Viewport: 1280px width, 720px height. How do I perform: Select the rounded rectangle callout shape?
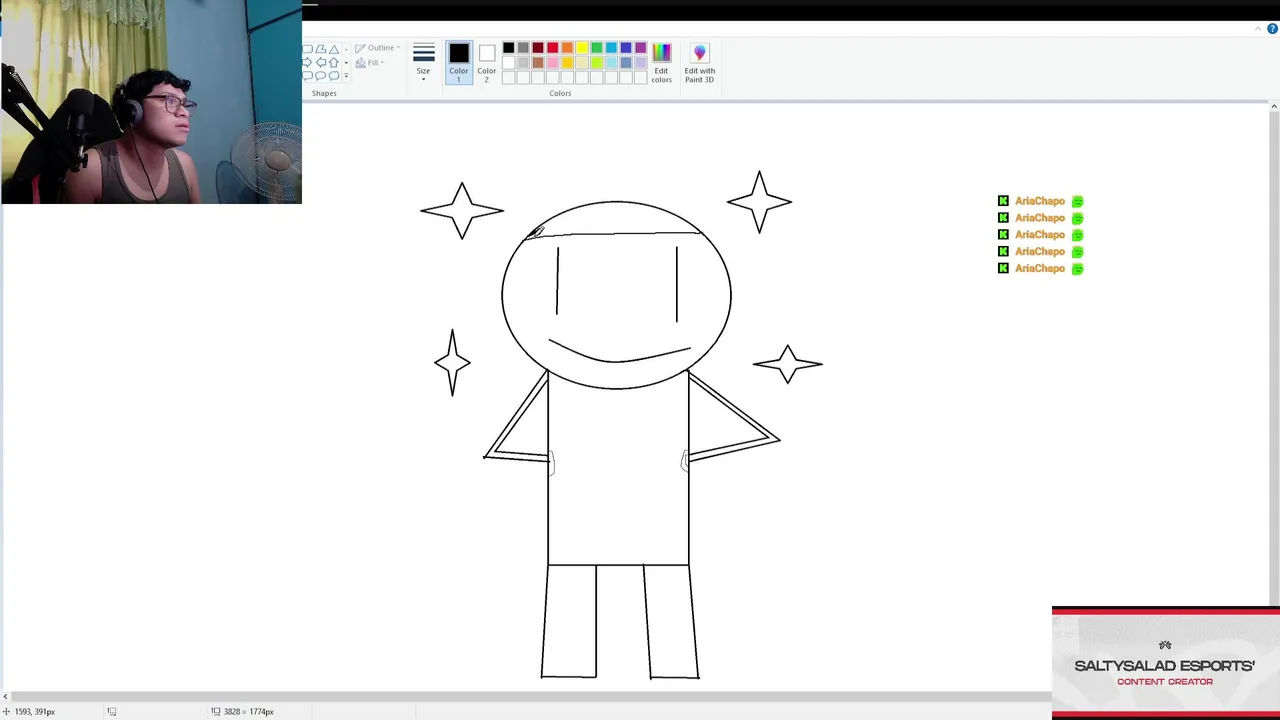pos(307,76)
